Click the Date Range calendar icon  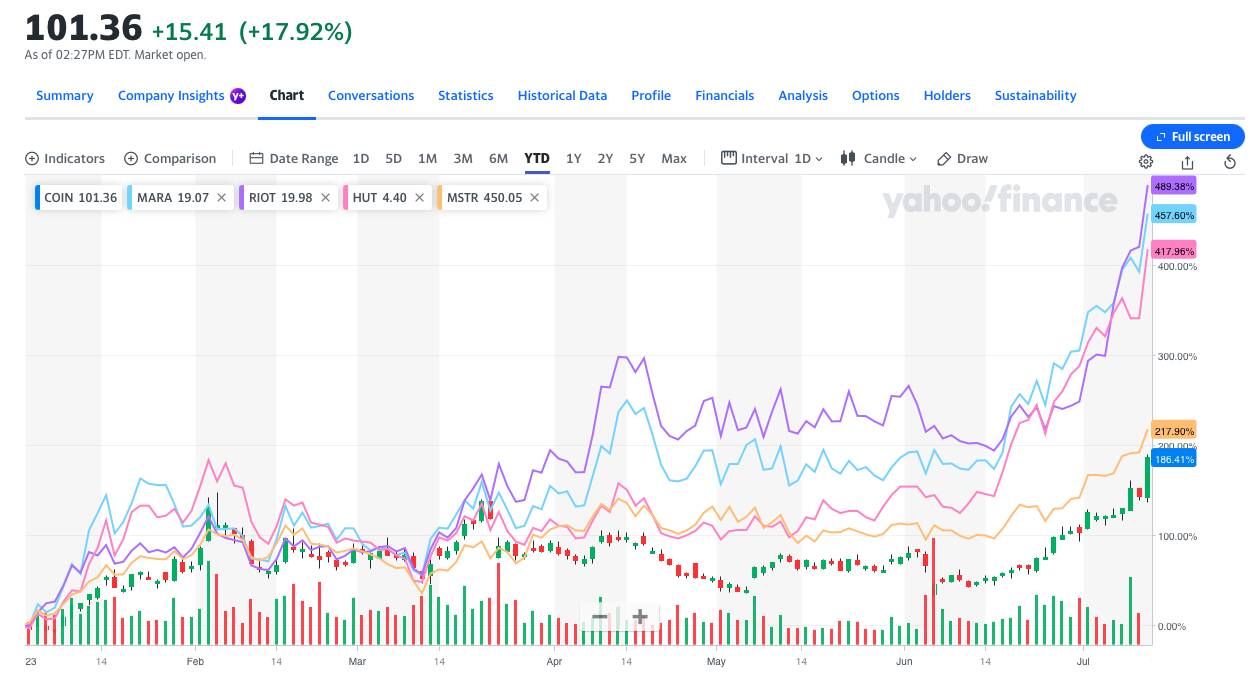click(256, 158)
